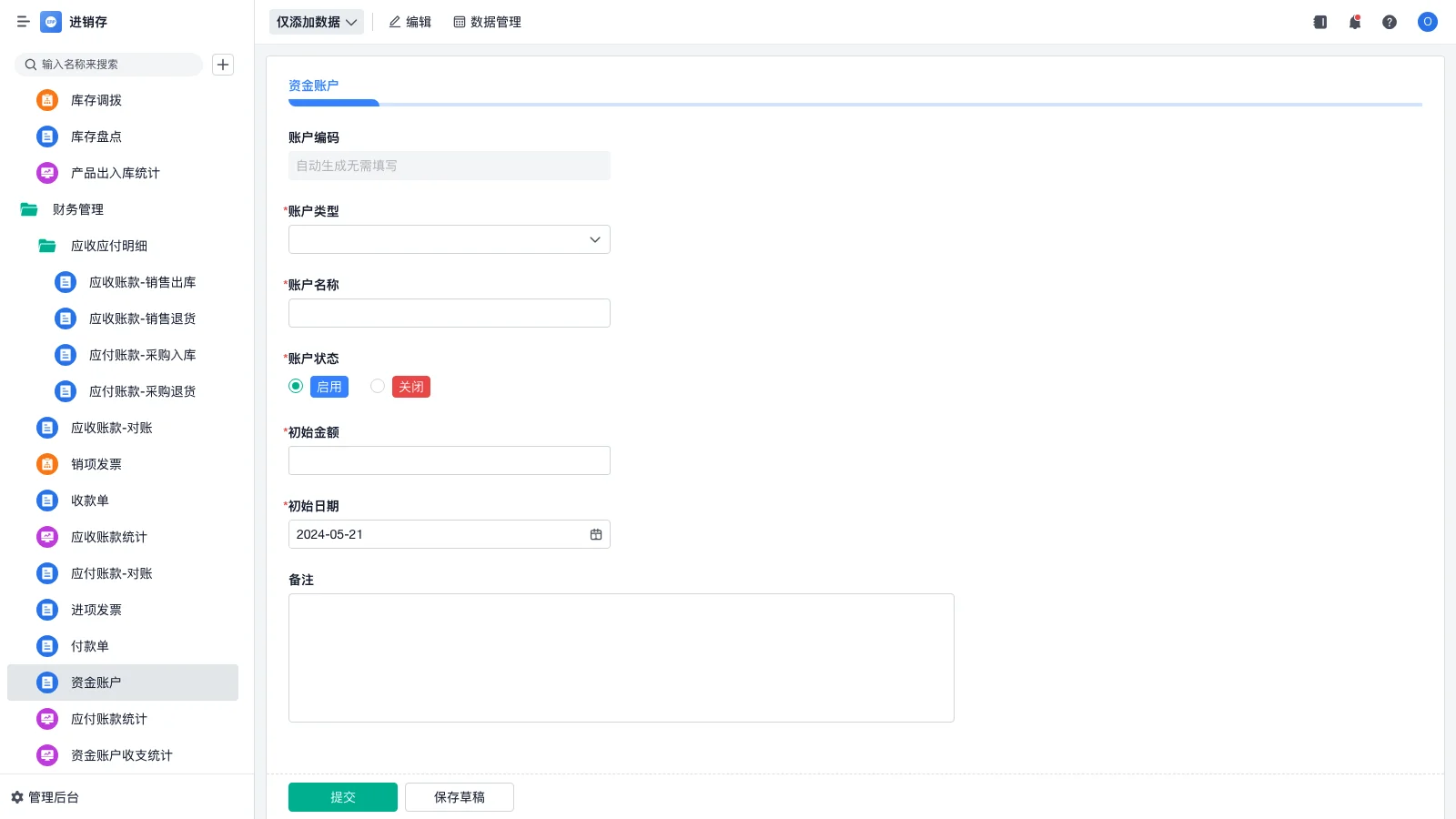Image resolution: width=1456 pixels, height=819 pixels.
Task: Click the 2024-05-21 date value
Action: (329, 534)
